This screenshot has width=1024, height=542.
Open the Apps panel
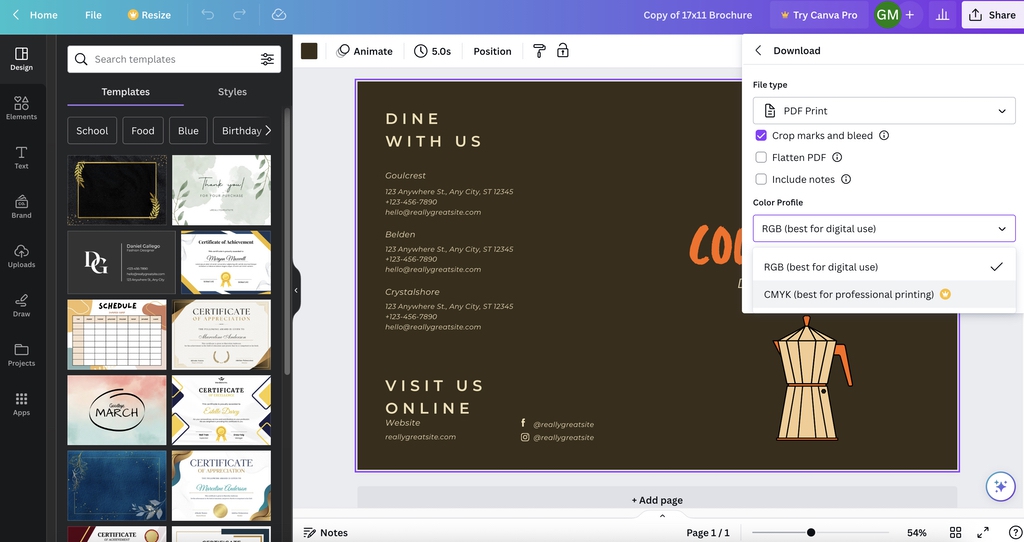(22, 404)
